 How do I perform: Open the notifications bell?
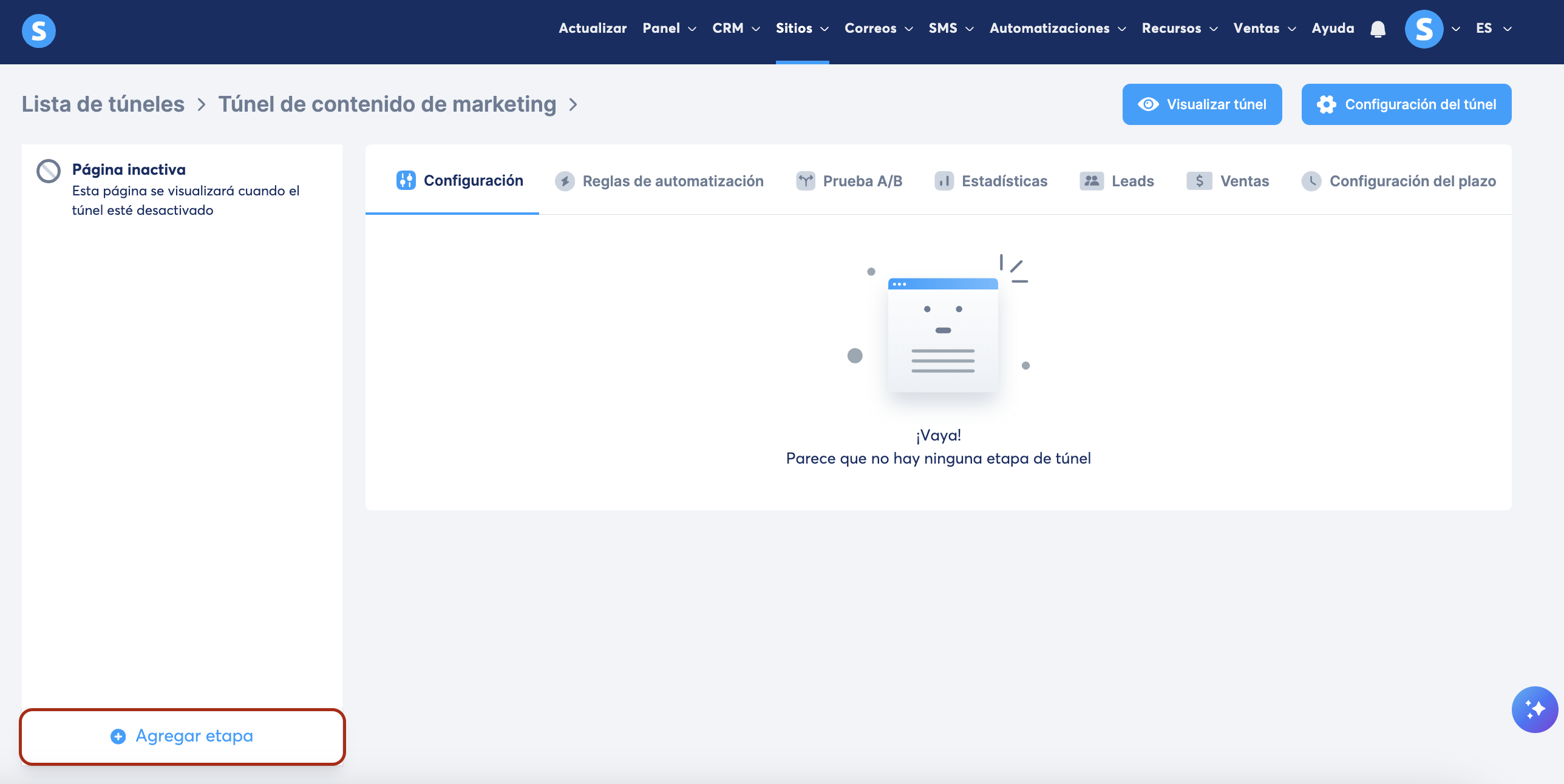(x=1378, y=29)
